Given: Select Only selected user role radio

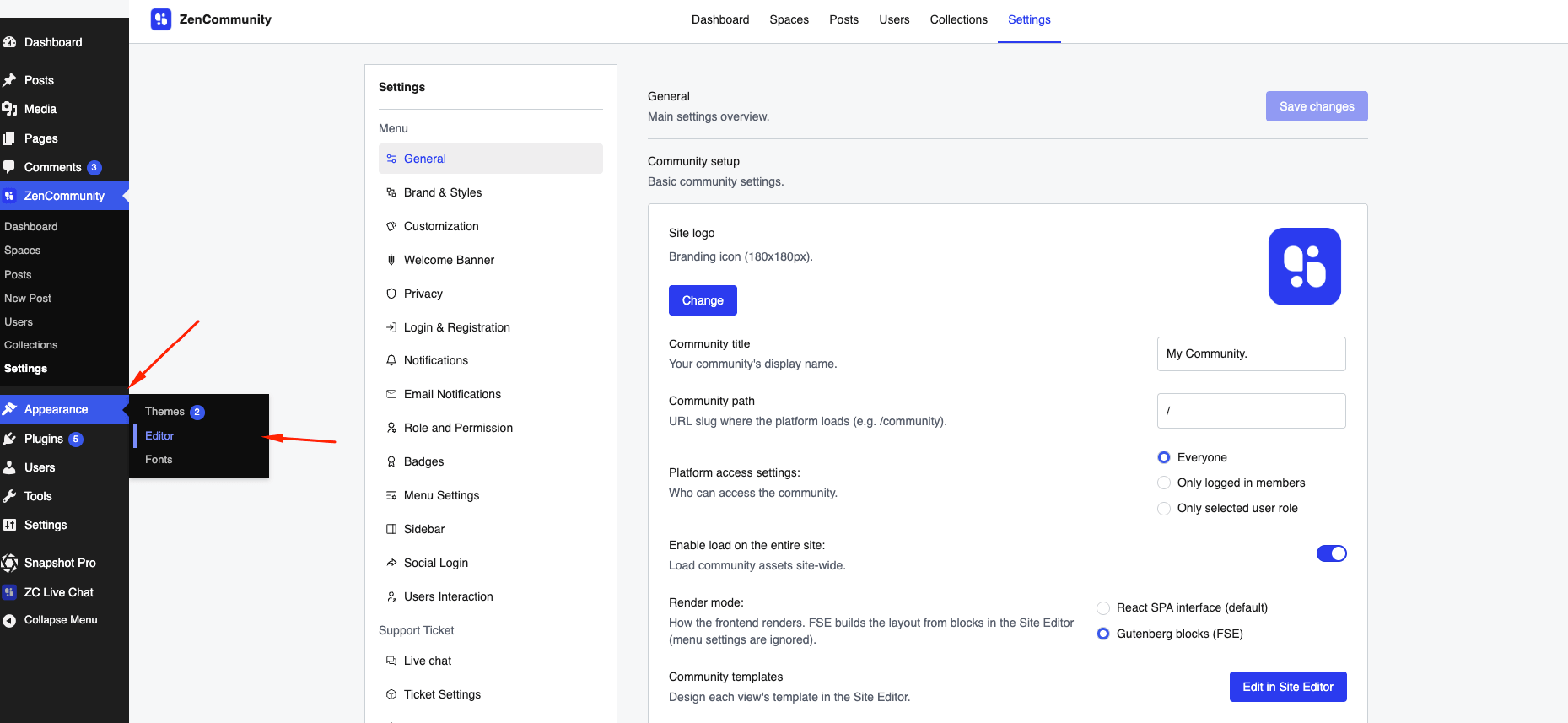Looking at the screenshot, I should click(1164, 508).
